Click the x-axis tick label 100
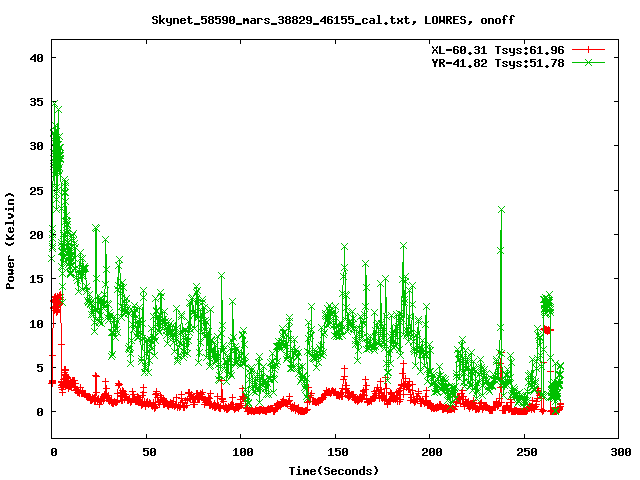Image resolution: width=640 pixels, height=480 pixels. pos(243,452)
